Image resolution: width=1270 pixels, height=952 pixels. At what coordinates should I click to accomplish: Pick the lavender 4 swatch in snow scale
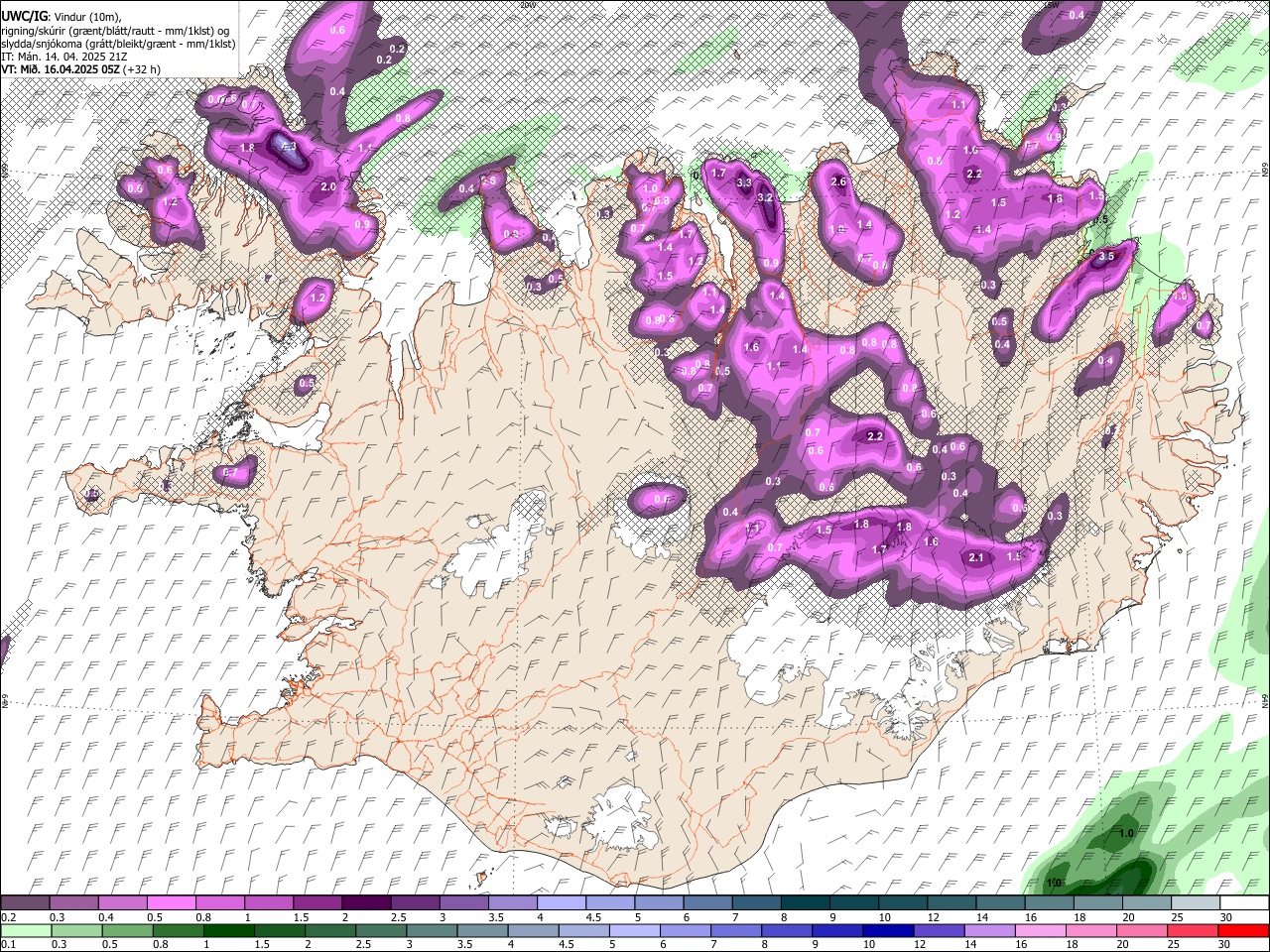(x=561, y=903)
